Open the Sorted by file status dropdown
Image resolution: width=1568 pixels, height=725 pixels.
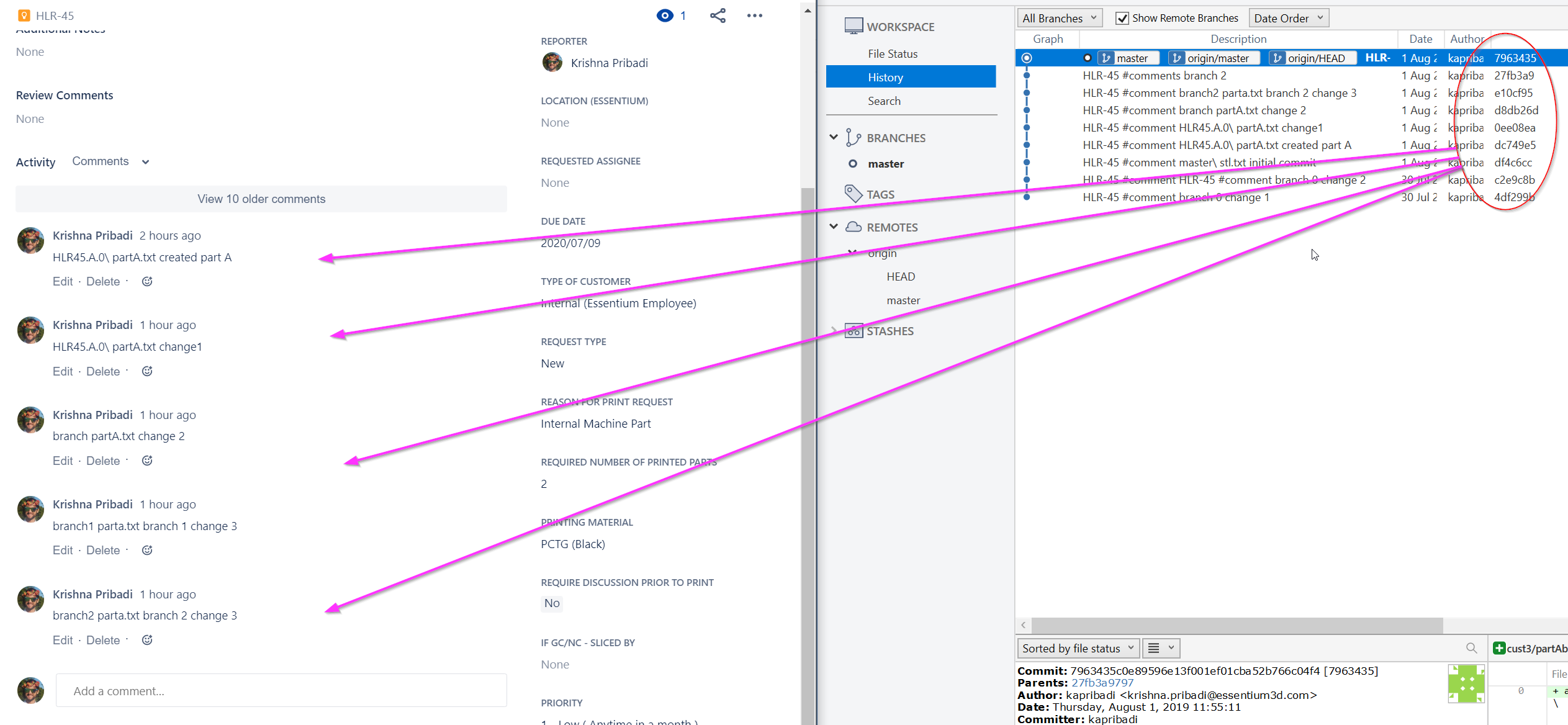[x=1078, y=648]
